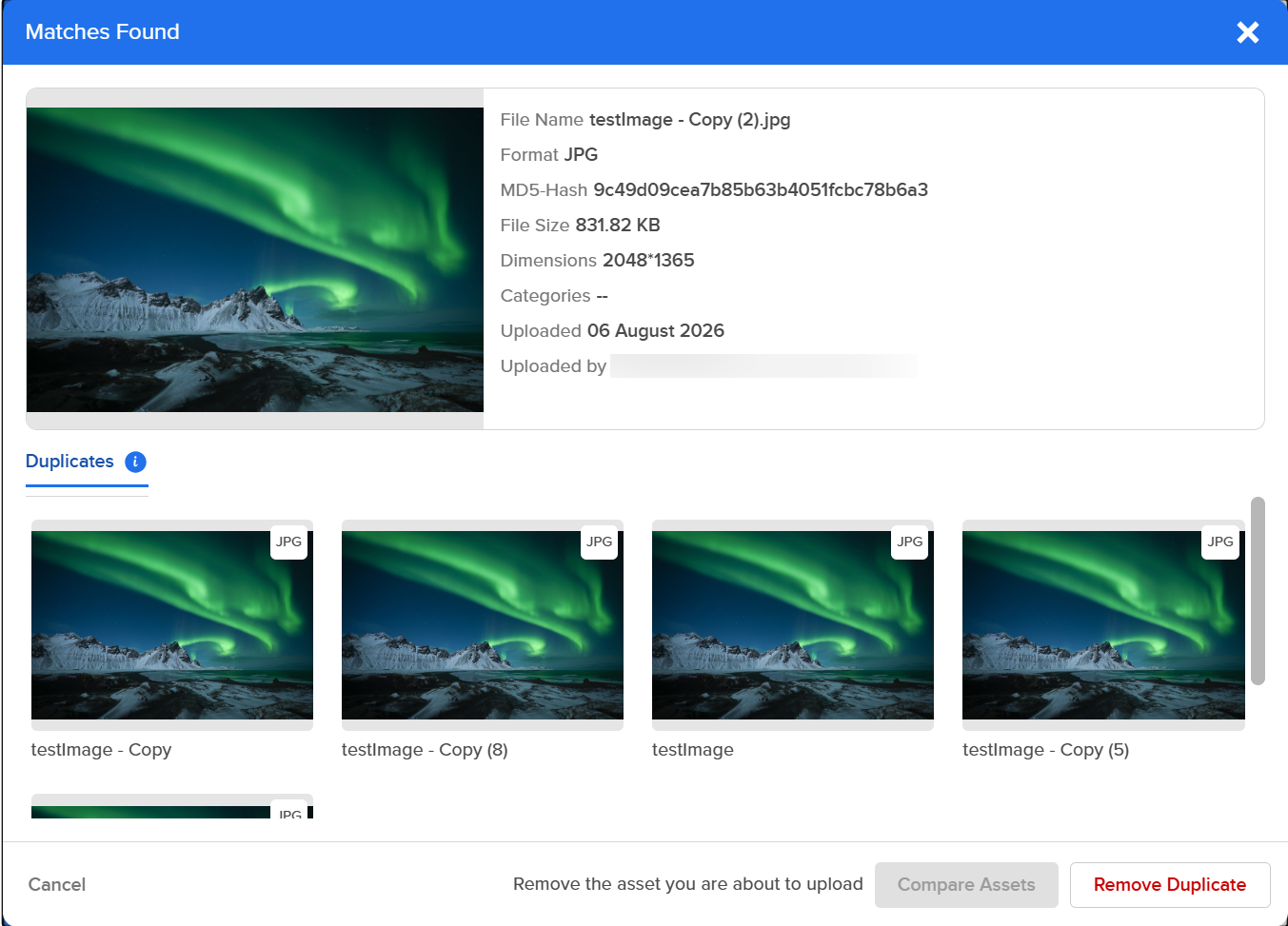The height and width of the screenshot is (926, 1288).
Task: Click the label testImage - Copy (5)
Action: point(1045,750)
